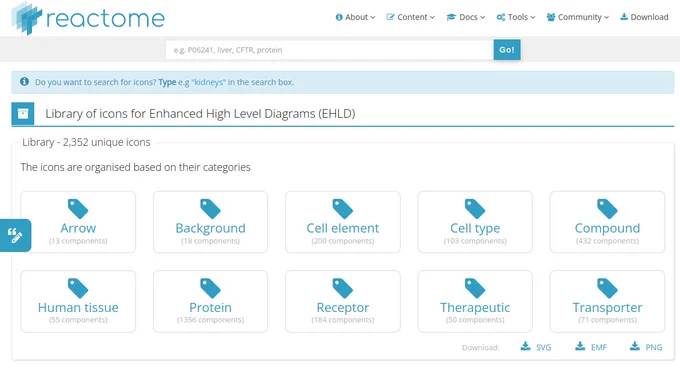Click the tag icon above Transporter
Screen dimensions: 680x368
click(607, 288)
